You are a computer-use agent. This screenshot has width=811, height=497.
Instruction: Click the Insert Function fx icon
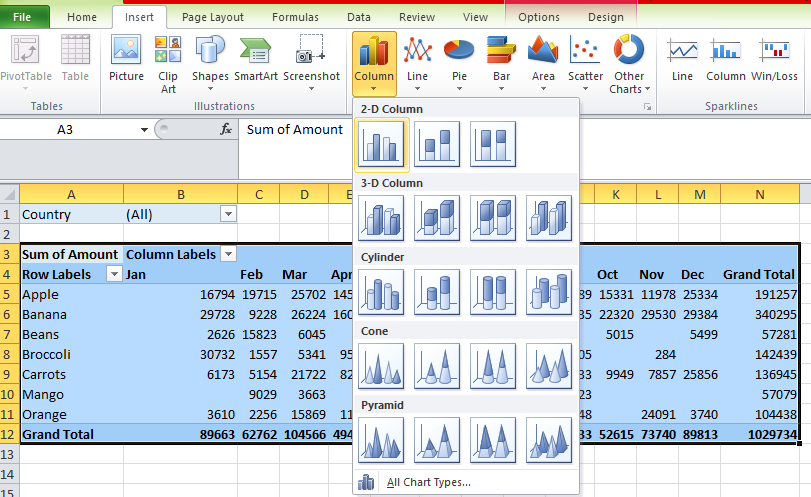[226, 129]
